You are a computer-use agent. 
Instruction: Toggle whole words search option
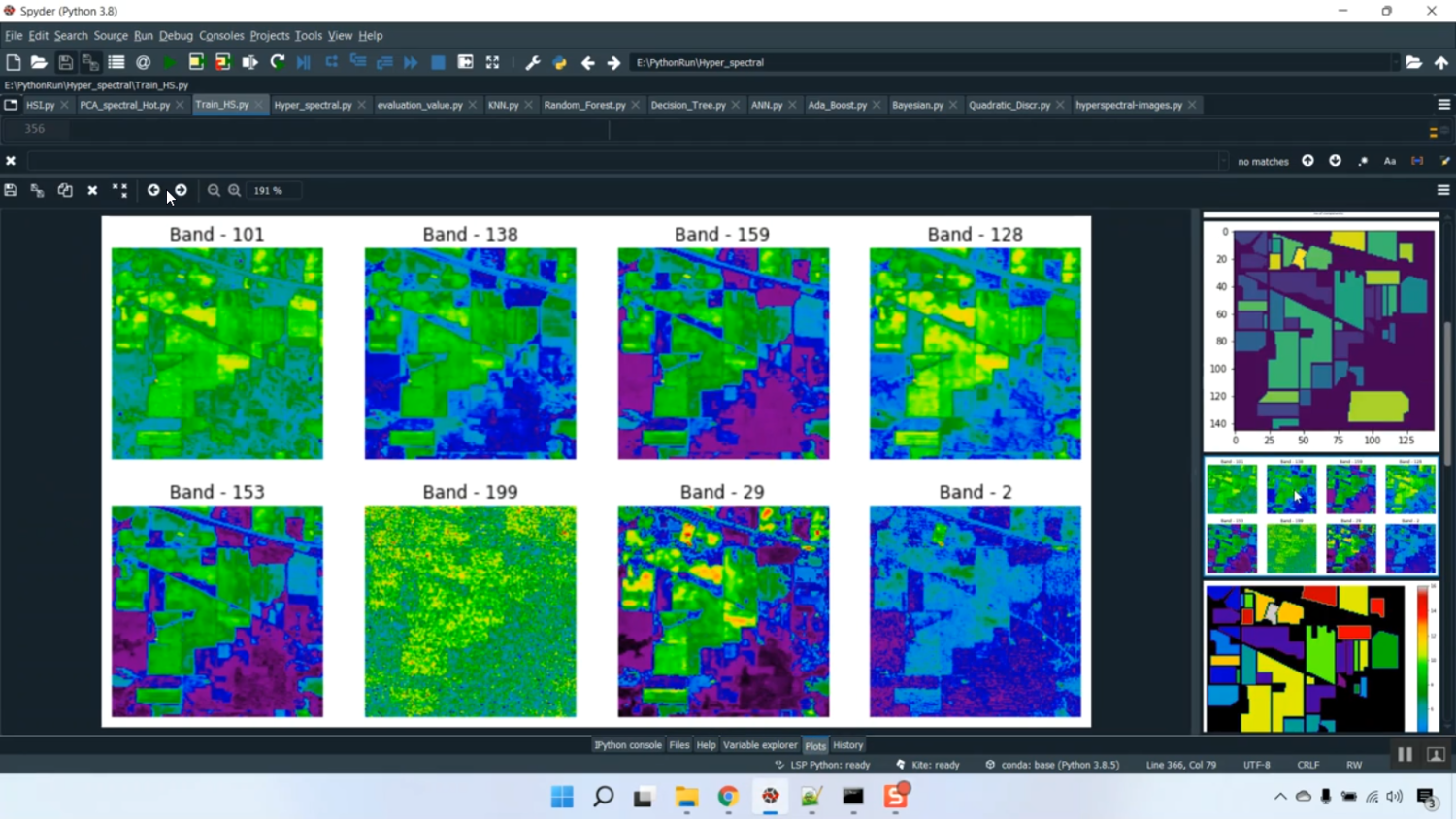pos(1417,161)
